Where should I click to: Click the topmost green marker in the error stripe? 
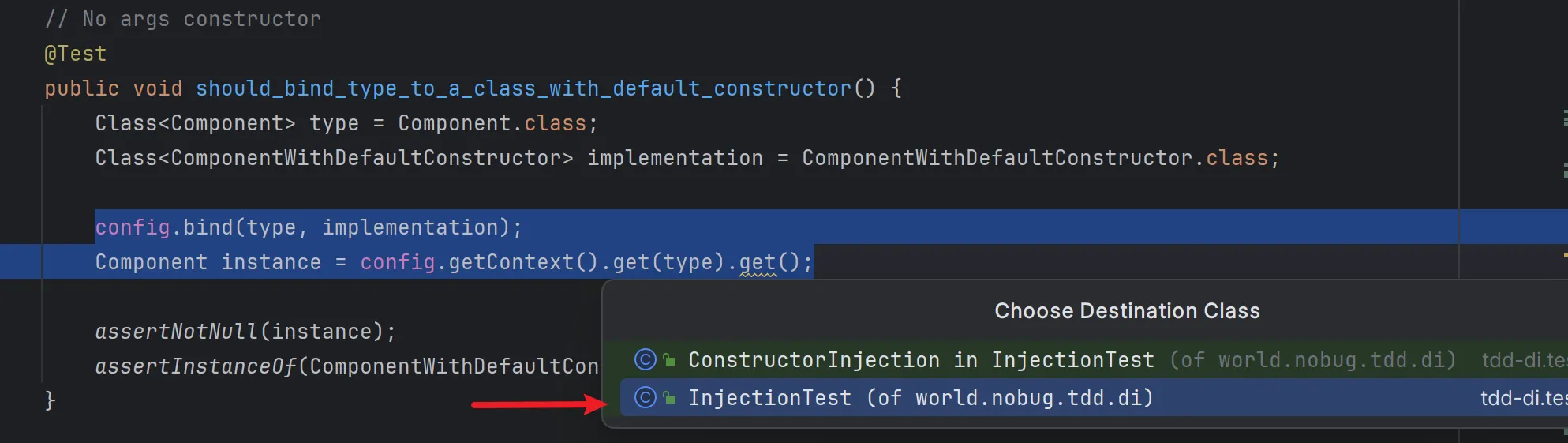click(x=1564, y=118)
